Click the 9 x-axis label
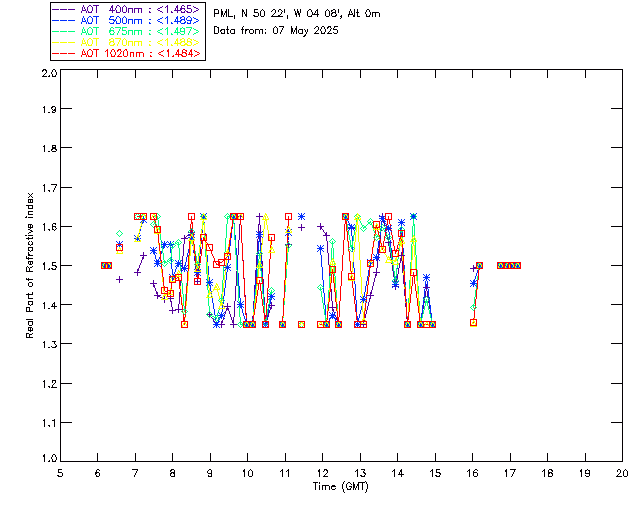This screenshot has height=512, width=640. [x=210, y=473]
